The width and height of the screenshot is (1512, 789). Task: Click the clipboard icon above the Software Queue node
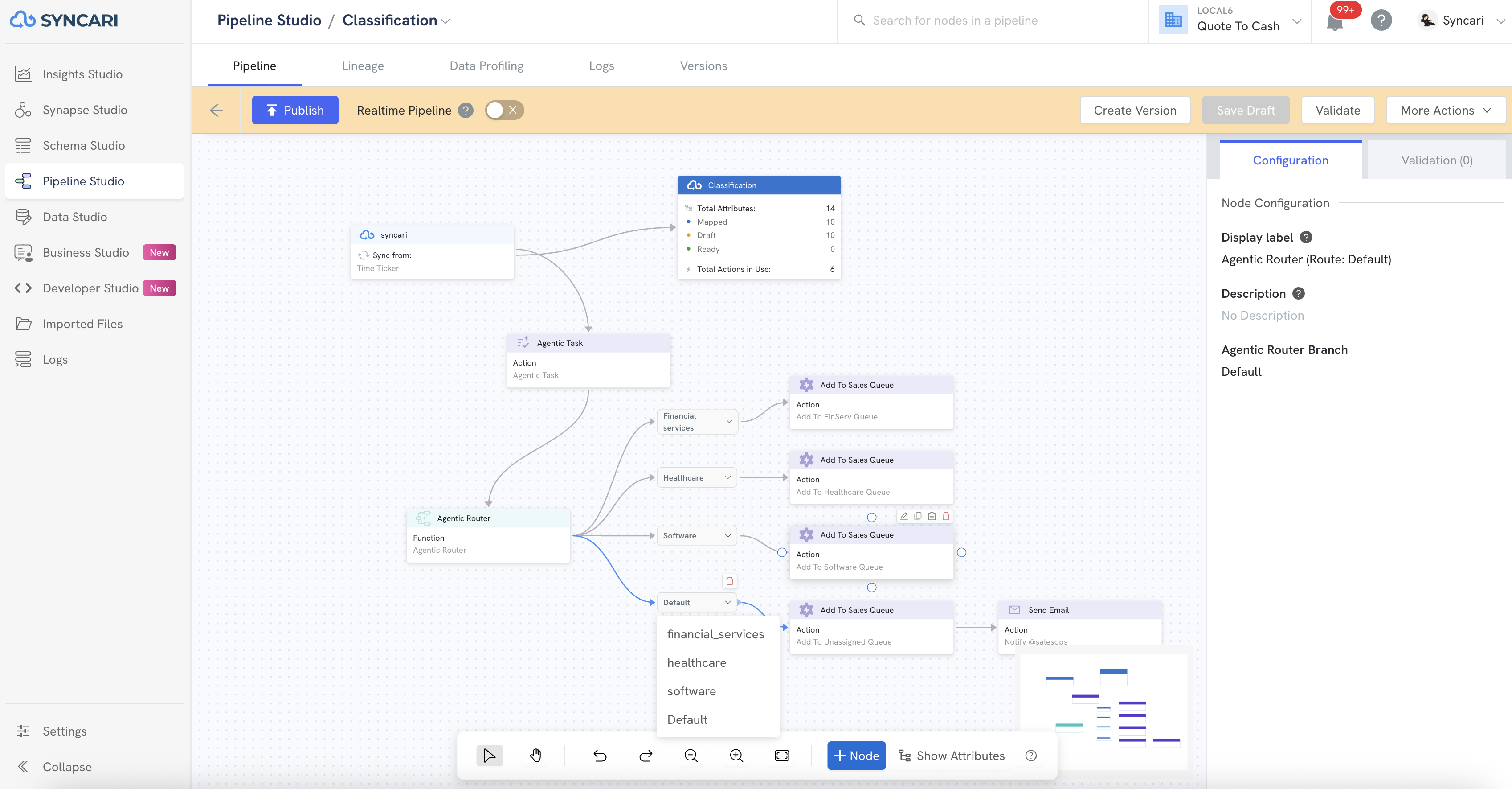(932, 516)
